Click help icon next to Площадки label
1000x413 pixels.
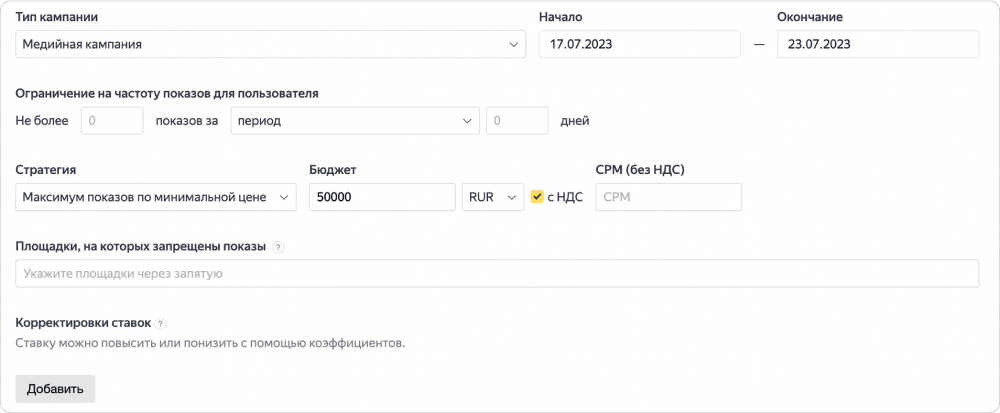[278, 248]
